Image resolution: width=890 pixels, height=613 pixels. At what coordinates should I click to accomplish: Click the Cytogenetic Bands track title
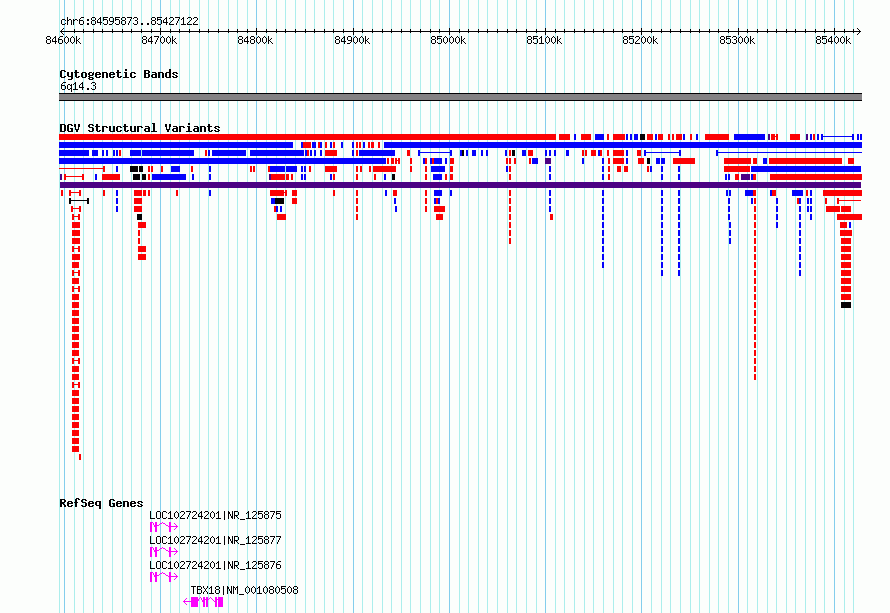[x=119, y=74]
